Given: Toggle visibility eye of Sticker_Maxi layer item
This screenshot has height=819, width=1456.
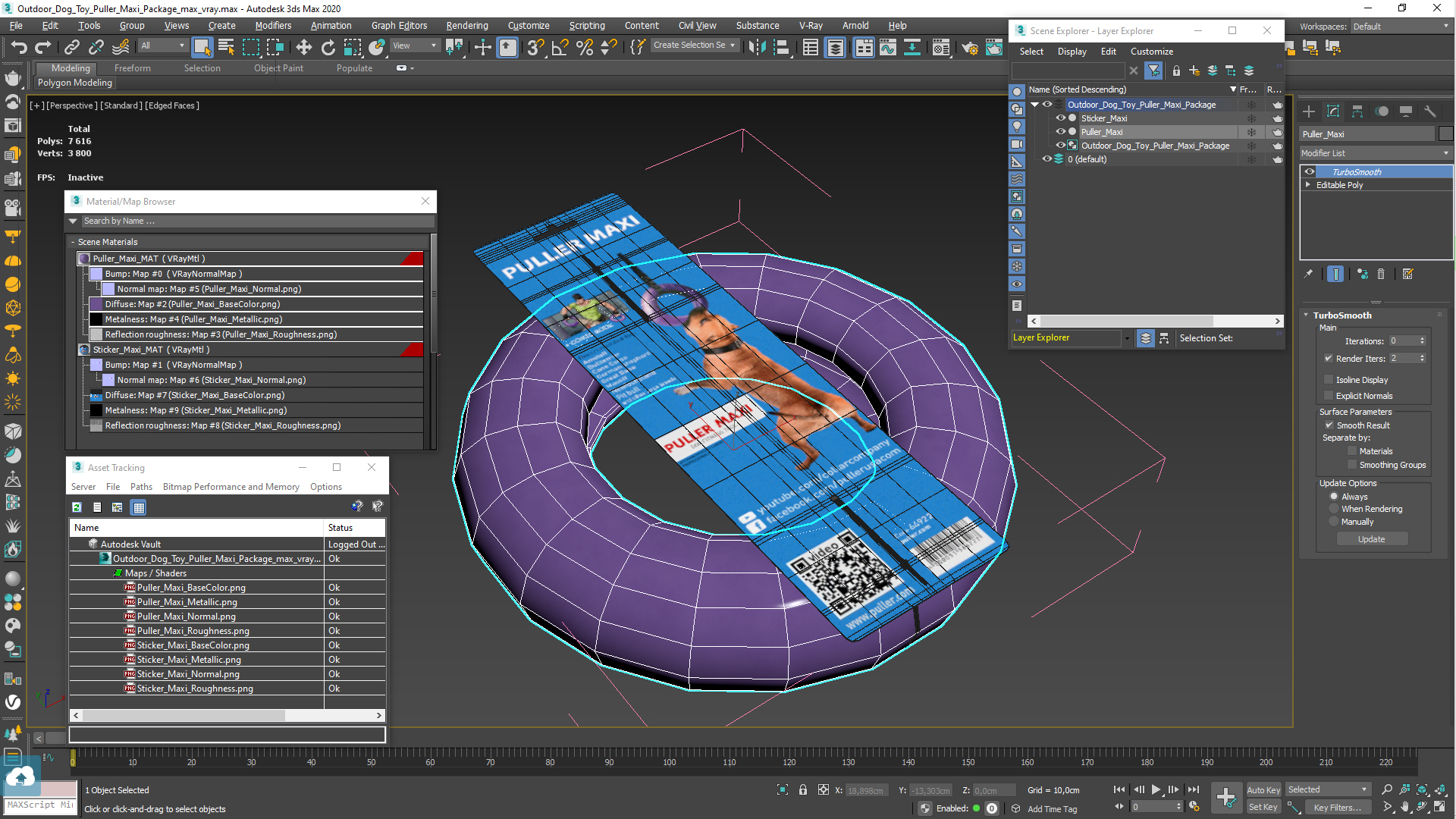Looking at the screenshot, I should (1060, 118).
